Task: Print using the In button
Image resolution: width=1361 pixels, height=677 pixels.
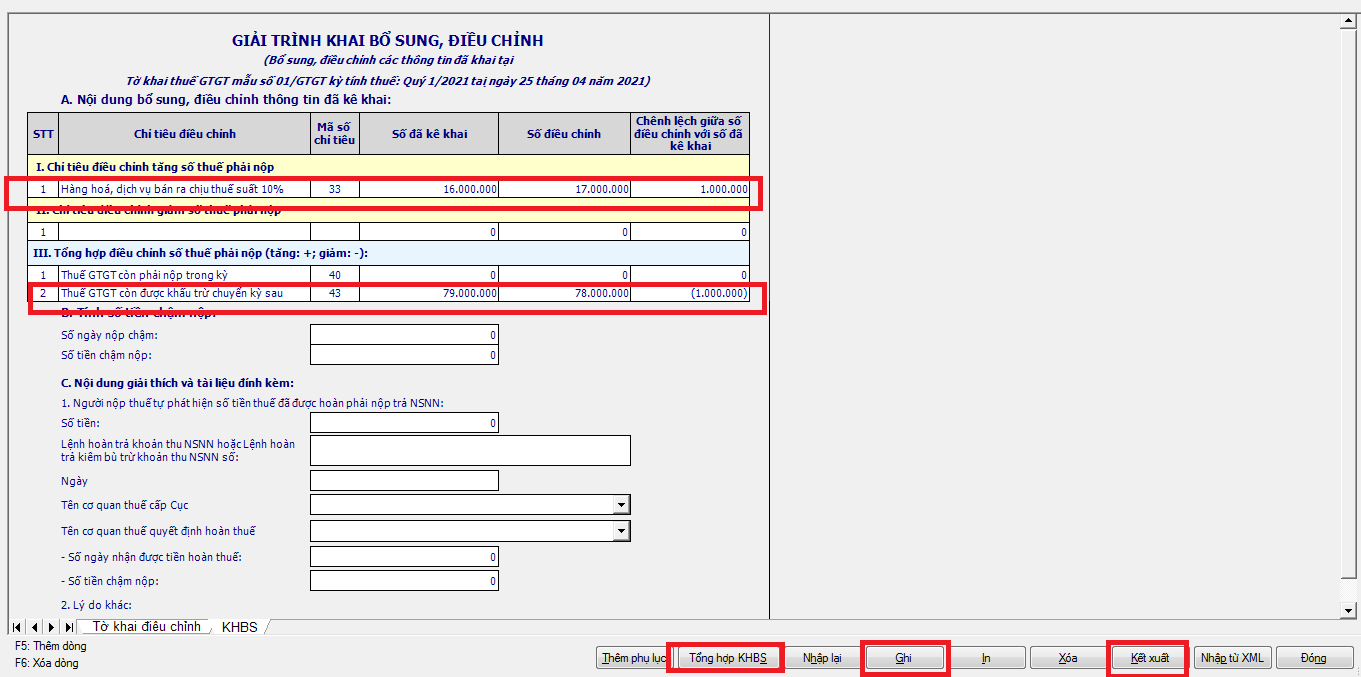Action: pos(986,658)
